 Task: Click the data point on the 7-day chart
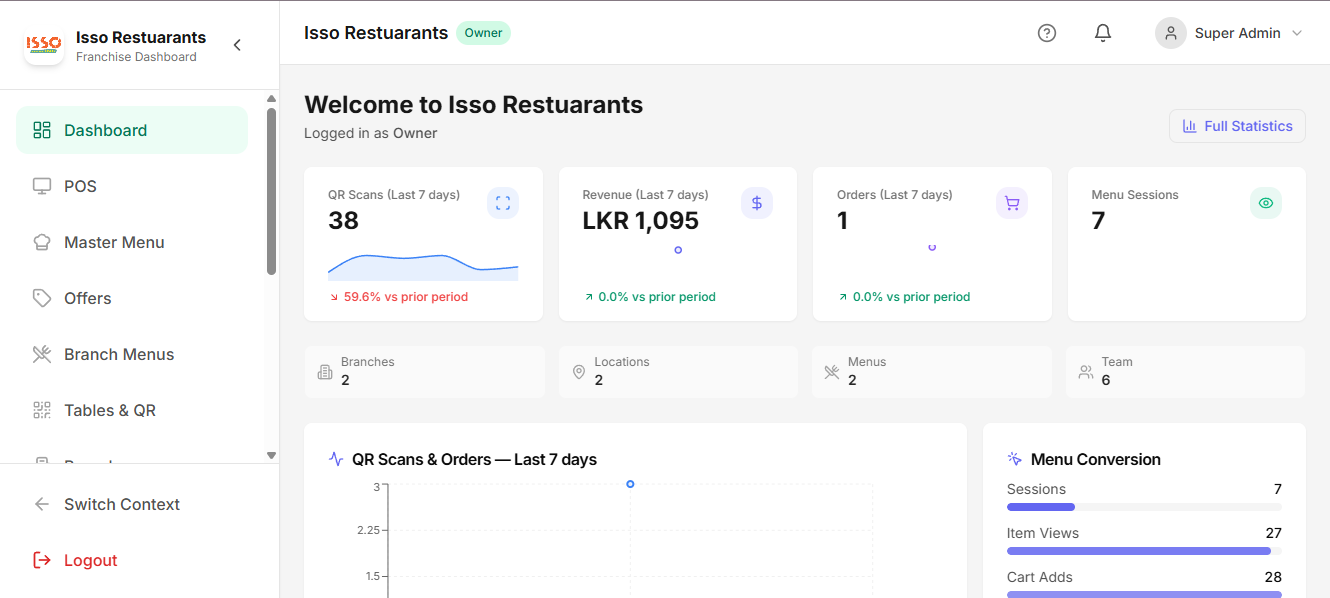630,484
